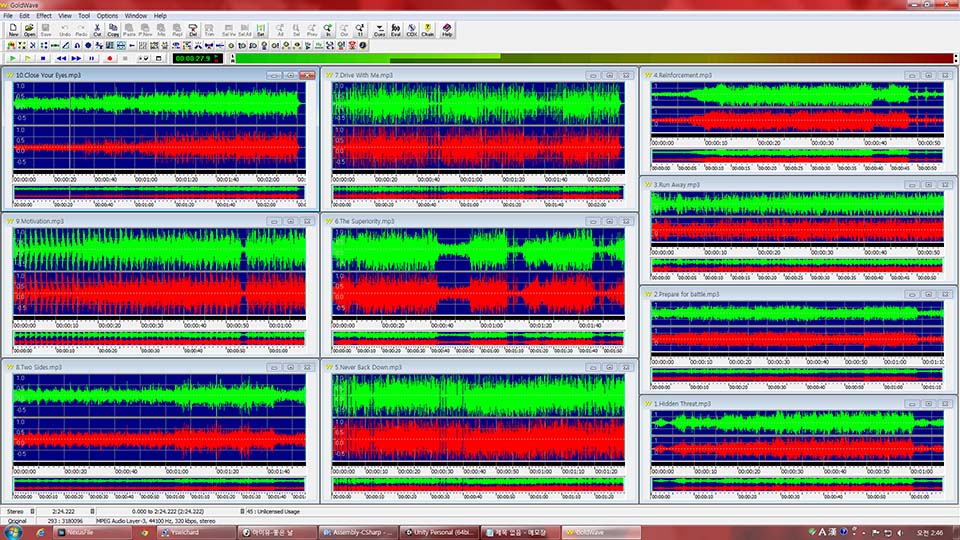Viewport: 960px width, 540px height.
Task: Click the Undo toolbar icon
Action: click(64, 30)
